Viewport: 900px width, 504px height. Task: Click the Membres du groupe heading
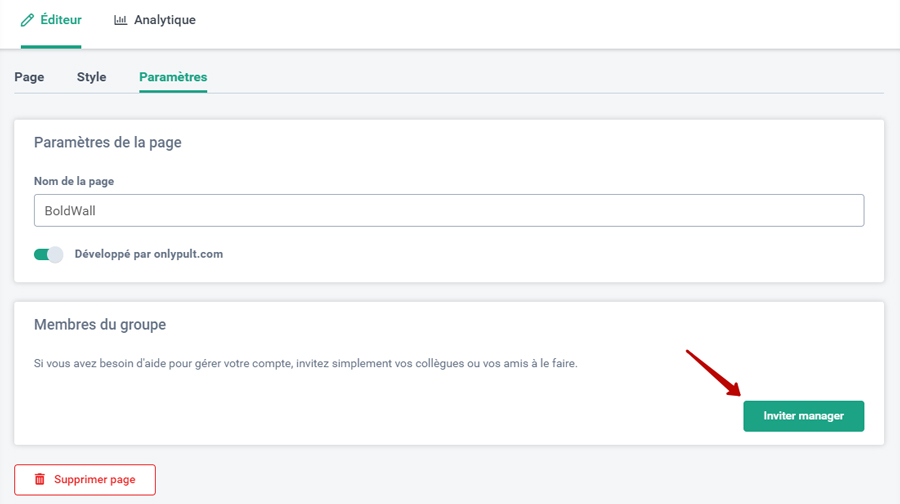point(100,324)
